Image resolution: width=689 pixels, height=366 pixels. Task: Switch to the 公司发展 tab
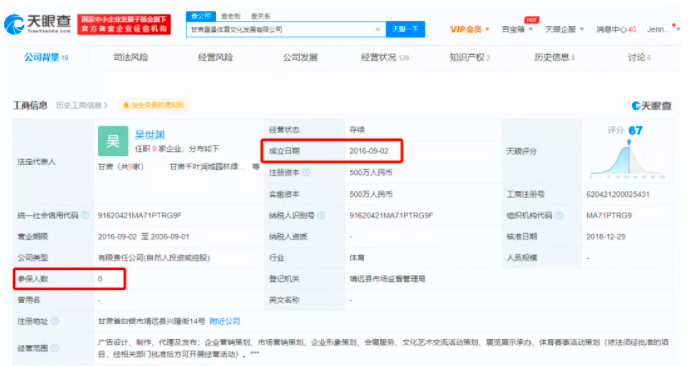(x=300, y=58)
